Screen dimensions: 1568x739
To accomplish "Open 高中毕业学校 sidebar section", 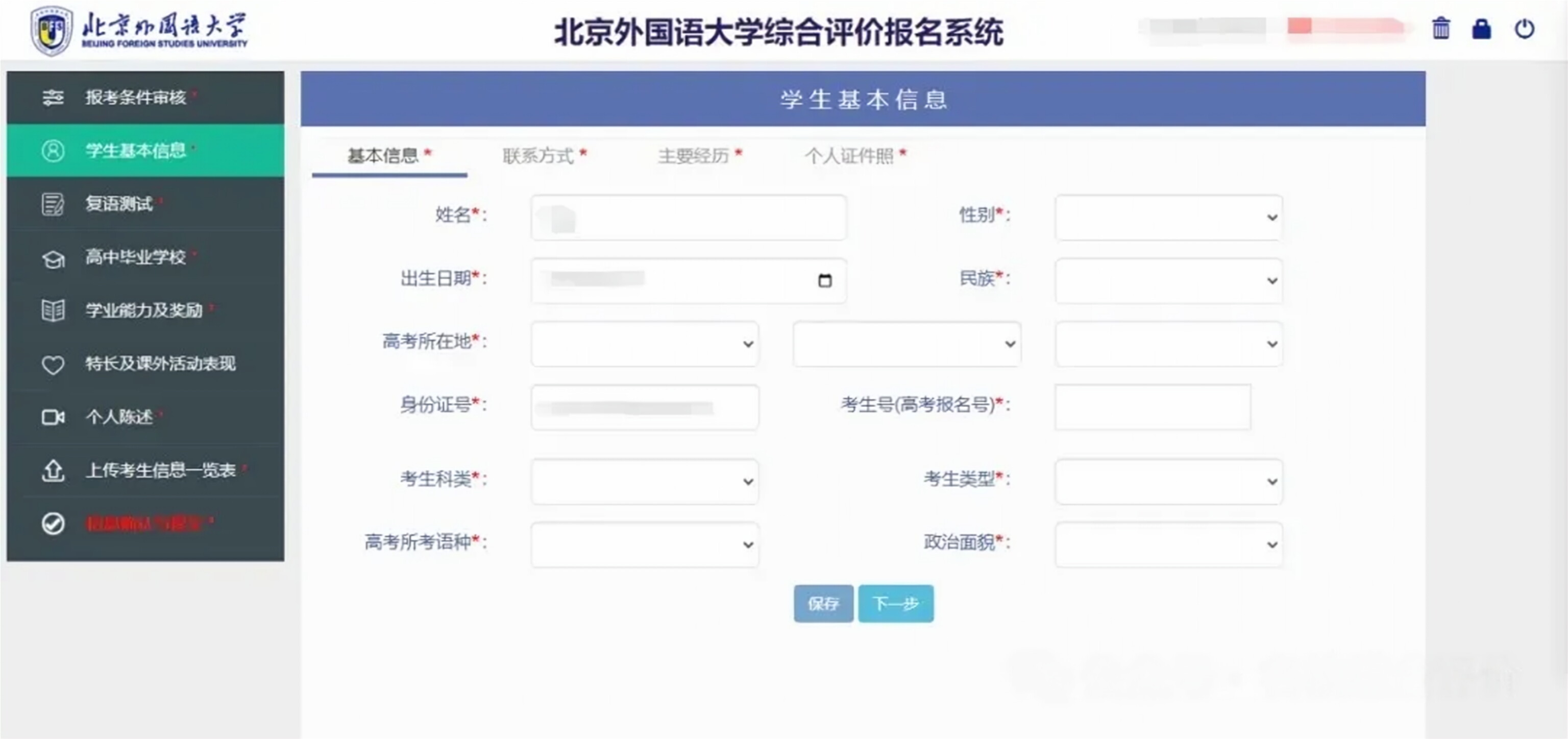I will [x=145, y=257].
